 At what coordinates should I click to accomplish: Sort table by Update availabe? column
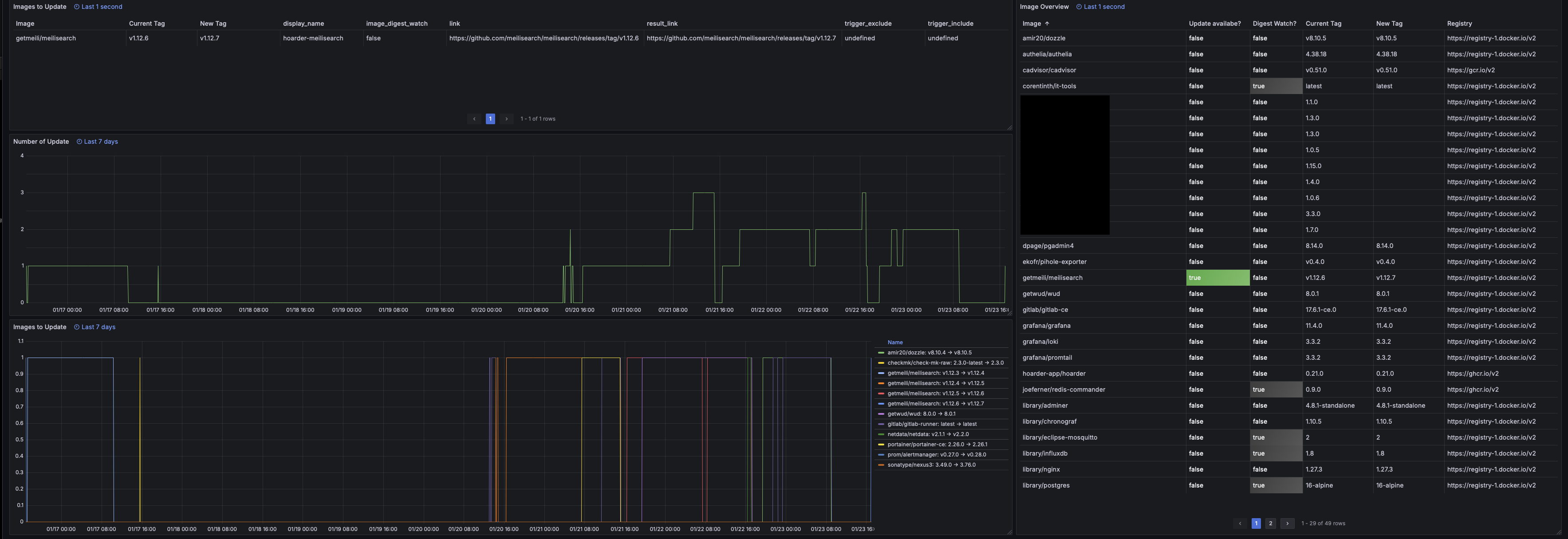pos(1214,24)
